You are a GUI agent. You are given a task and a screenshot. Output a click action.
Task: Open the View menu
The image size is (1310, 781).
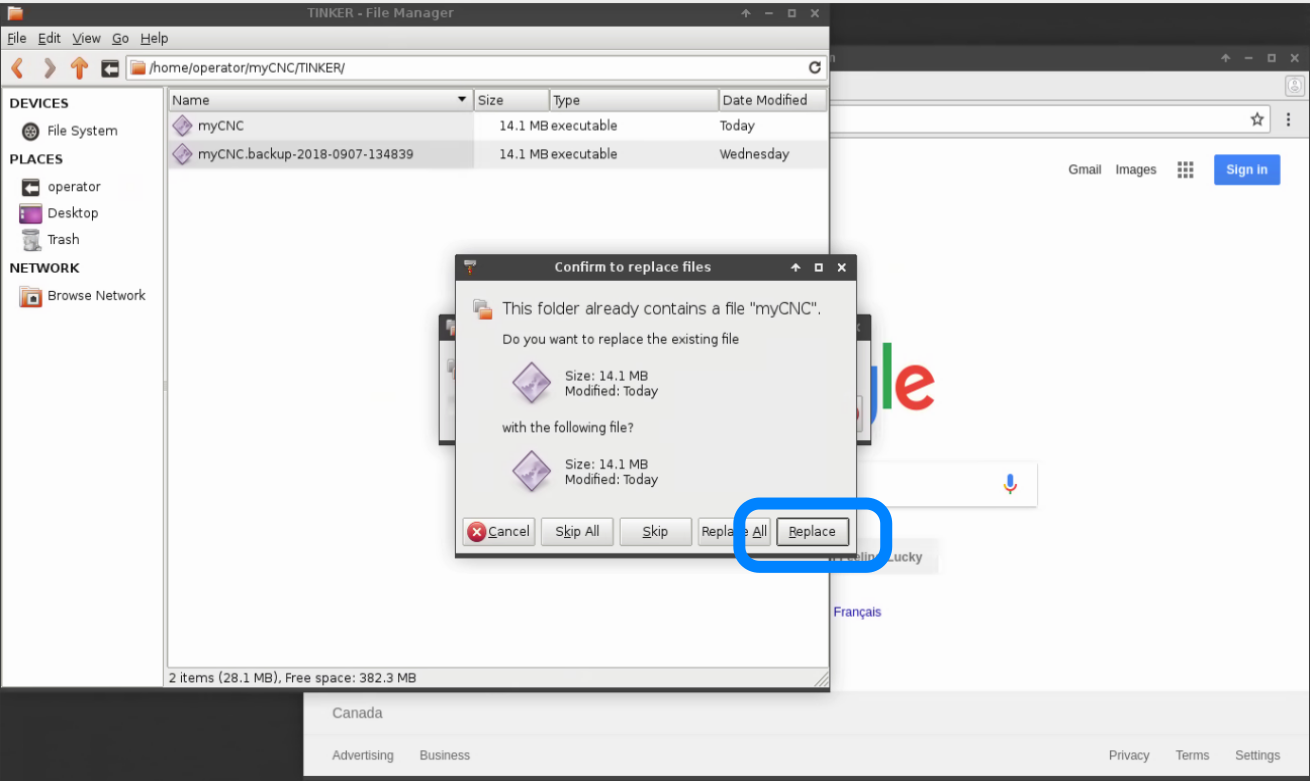(86, 38)
